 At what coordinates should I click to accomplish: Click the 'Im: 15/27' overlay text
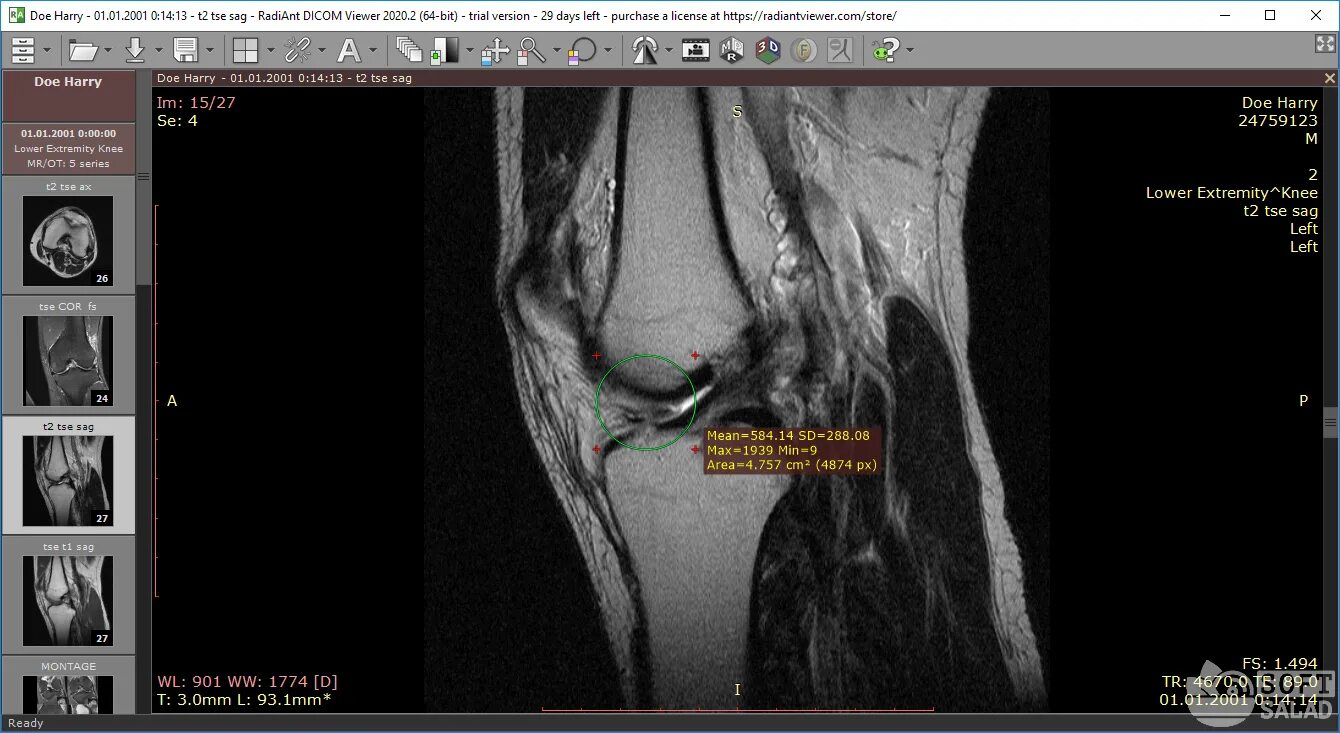click(196, 102)
